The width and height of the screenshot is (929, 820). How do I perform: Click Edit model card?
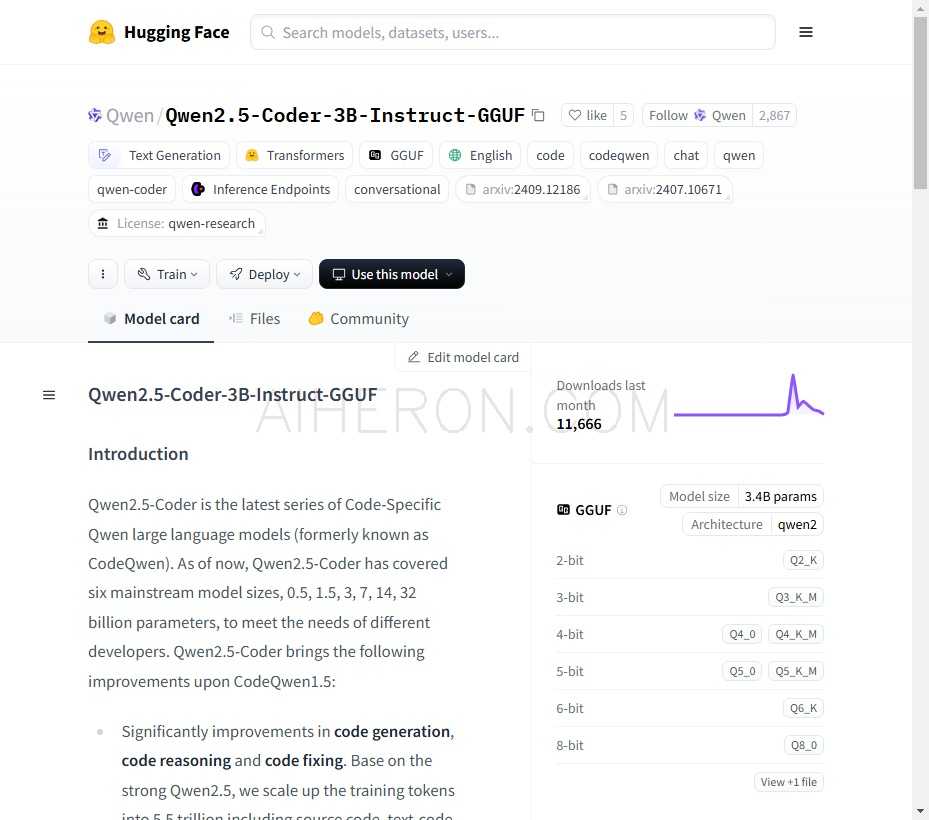463,357
